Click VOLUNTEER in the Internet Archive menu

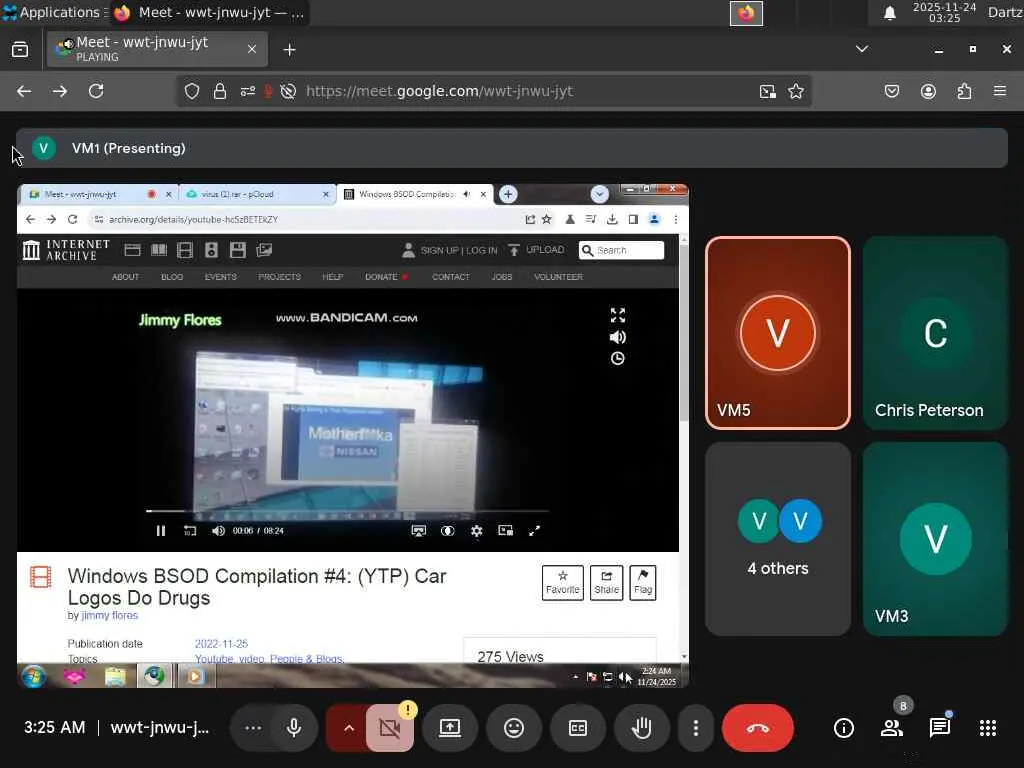[558, 277]
